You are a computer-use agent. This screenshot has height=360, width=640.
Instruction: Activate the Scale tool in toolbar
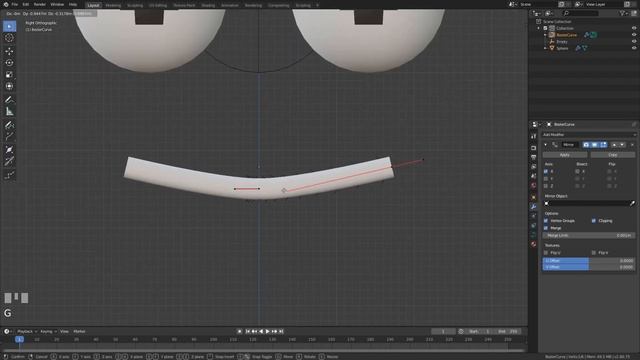[9, 75]
